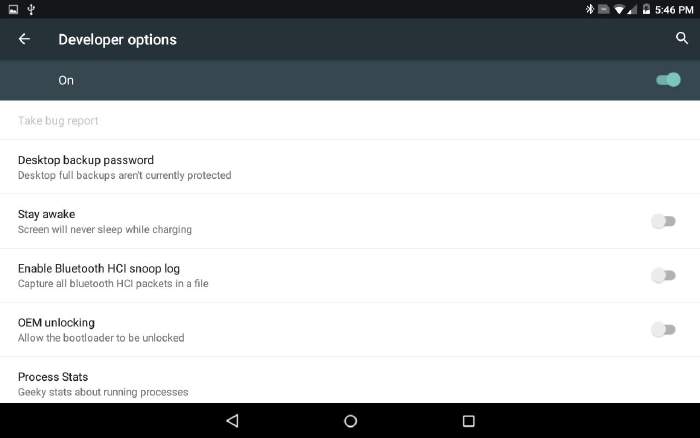700x438 pixels.
Task: Tap the Stay awake setting label
Action: click(47, 214)
